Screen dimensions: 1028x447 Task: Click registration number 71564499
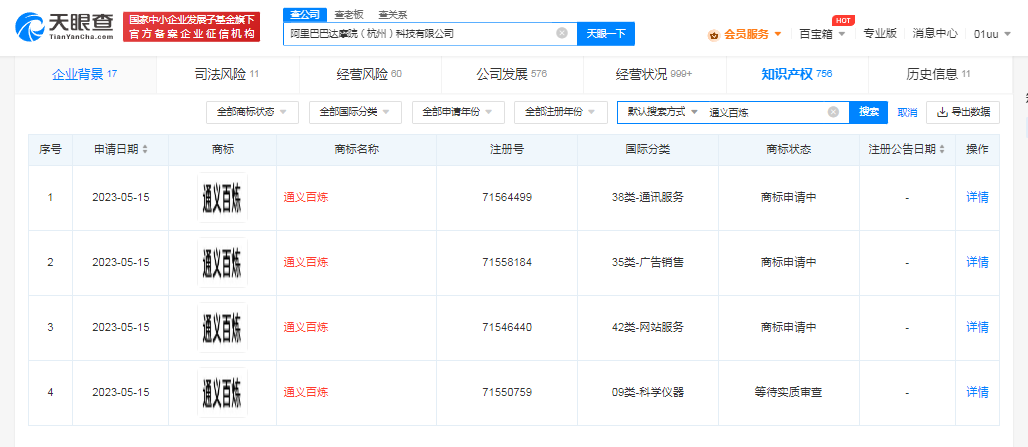pos(507,197)
